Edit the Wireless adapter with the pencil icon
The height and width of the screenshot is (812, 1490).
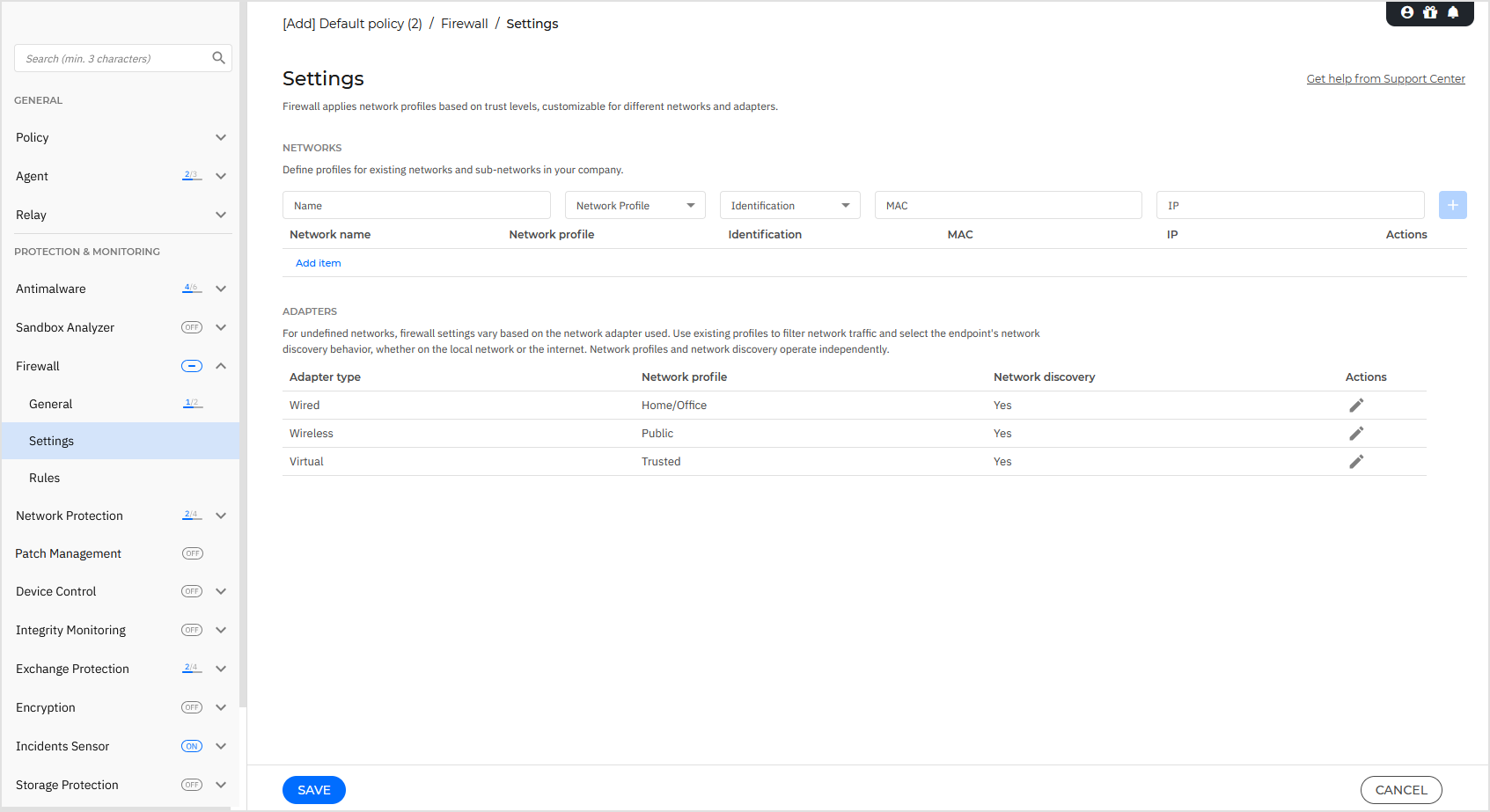pyautogui.click(x=1356, y=433)
